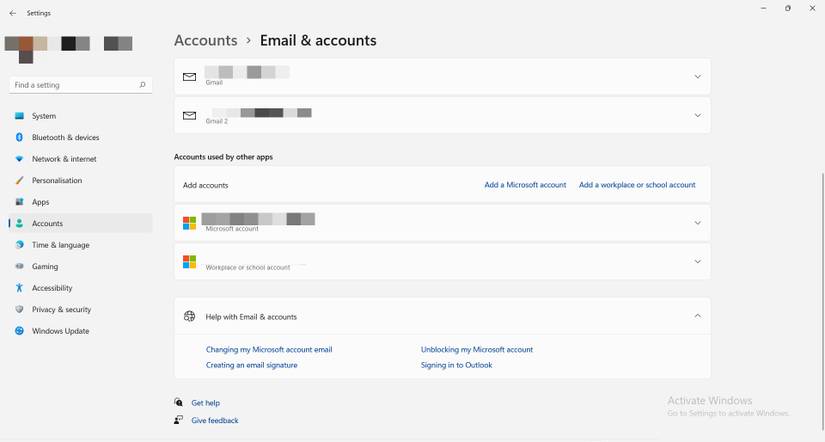Expand the Microsoft account entry chevron
The height and width of the screenshot is (442, 825).
[x=698, y=223]
